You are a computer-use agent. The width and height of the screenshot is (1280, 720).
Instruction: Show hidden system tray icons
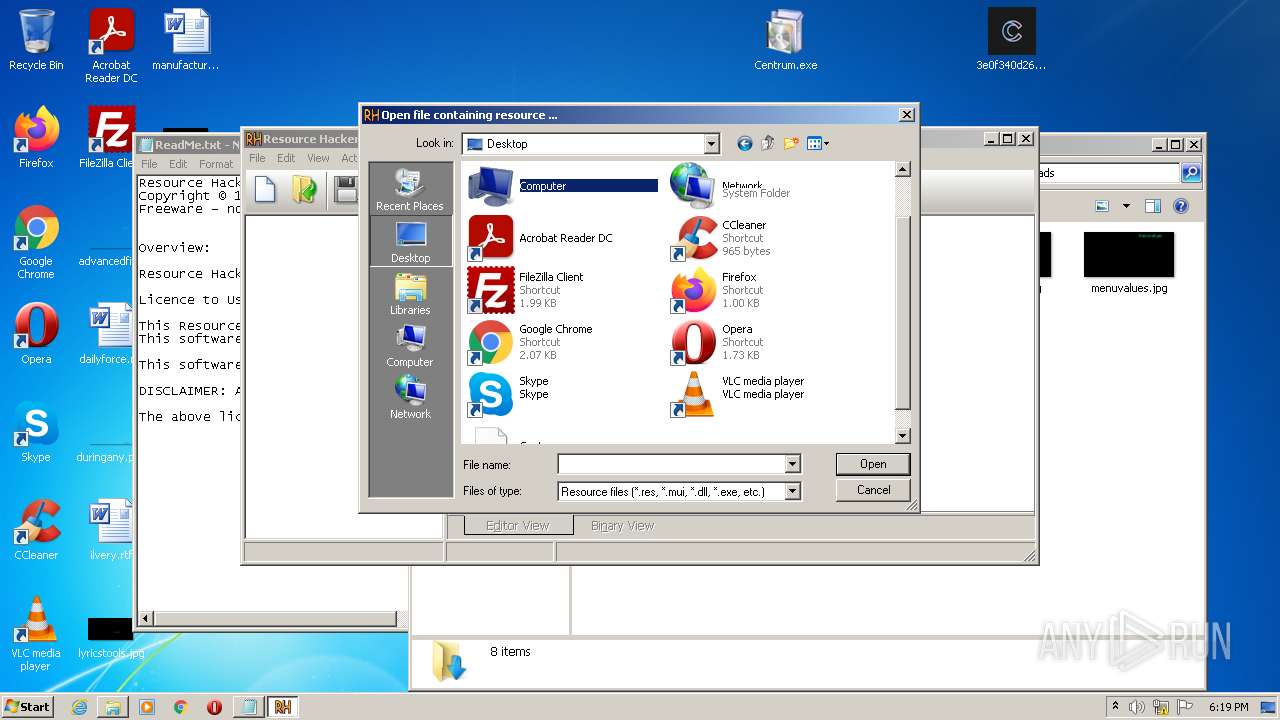click(1115, 707)
